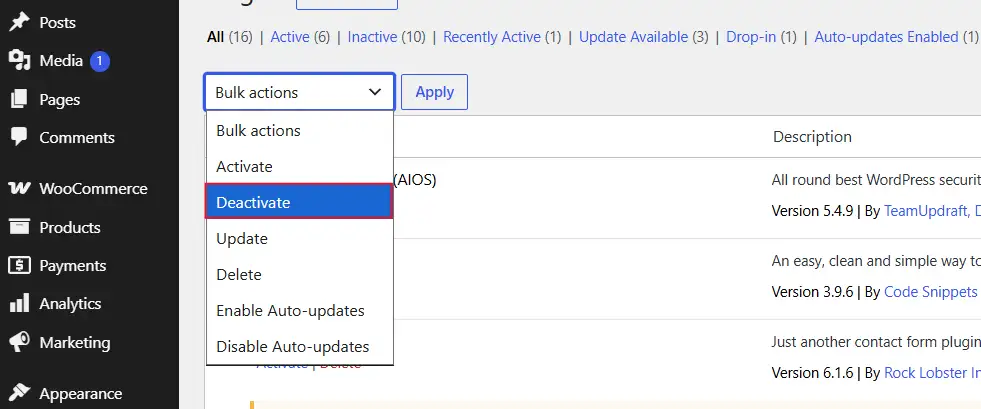Open the Marketing menu label

pos(74,343)
